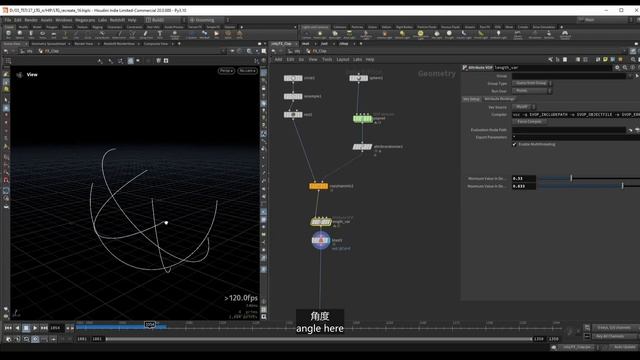
Task: Open the Render menu
Action: [x=31, y=20]
